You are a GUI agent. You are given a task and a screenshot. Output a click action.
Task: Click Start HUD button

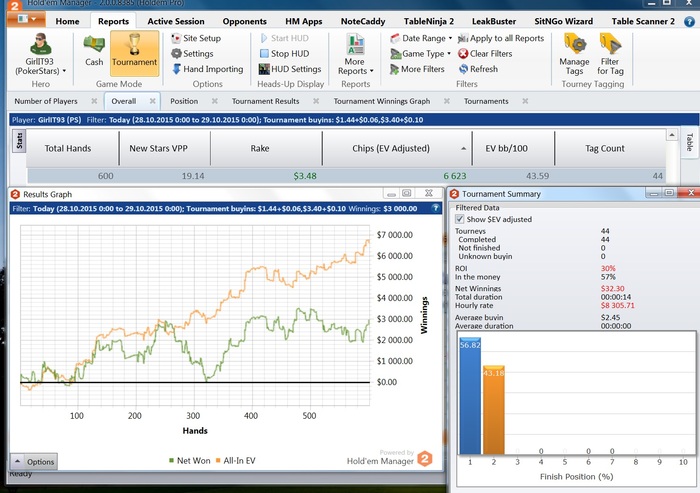[284, 38]
